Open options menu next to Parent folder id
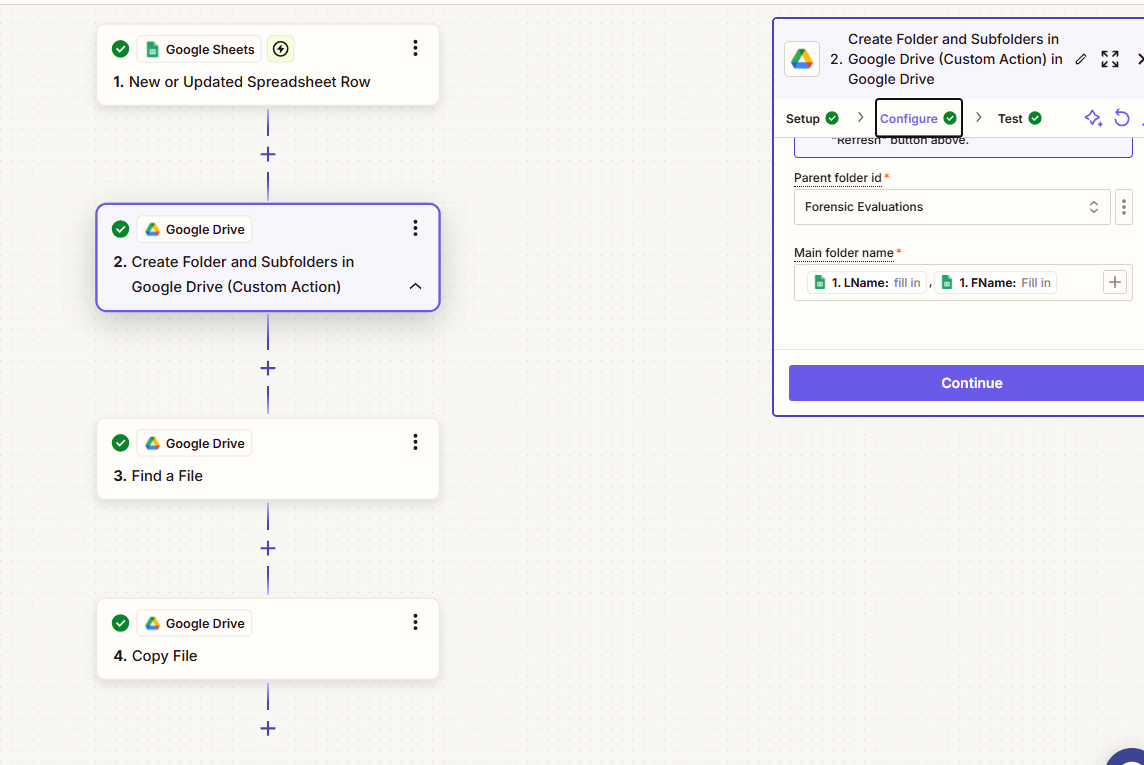 point(1124,207)
